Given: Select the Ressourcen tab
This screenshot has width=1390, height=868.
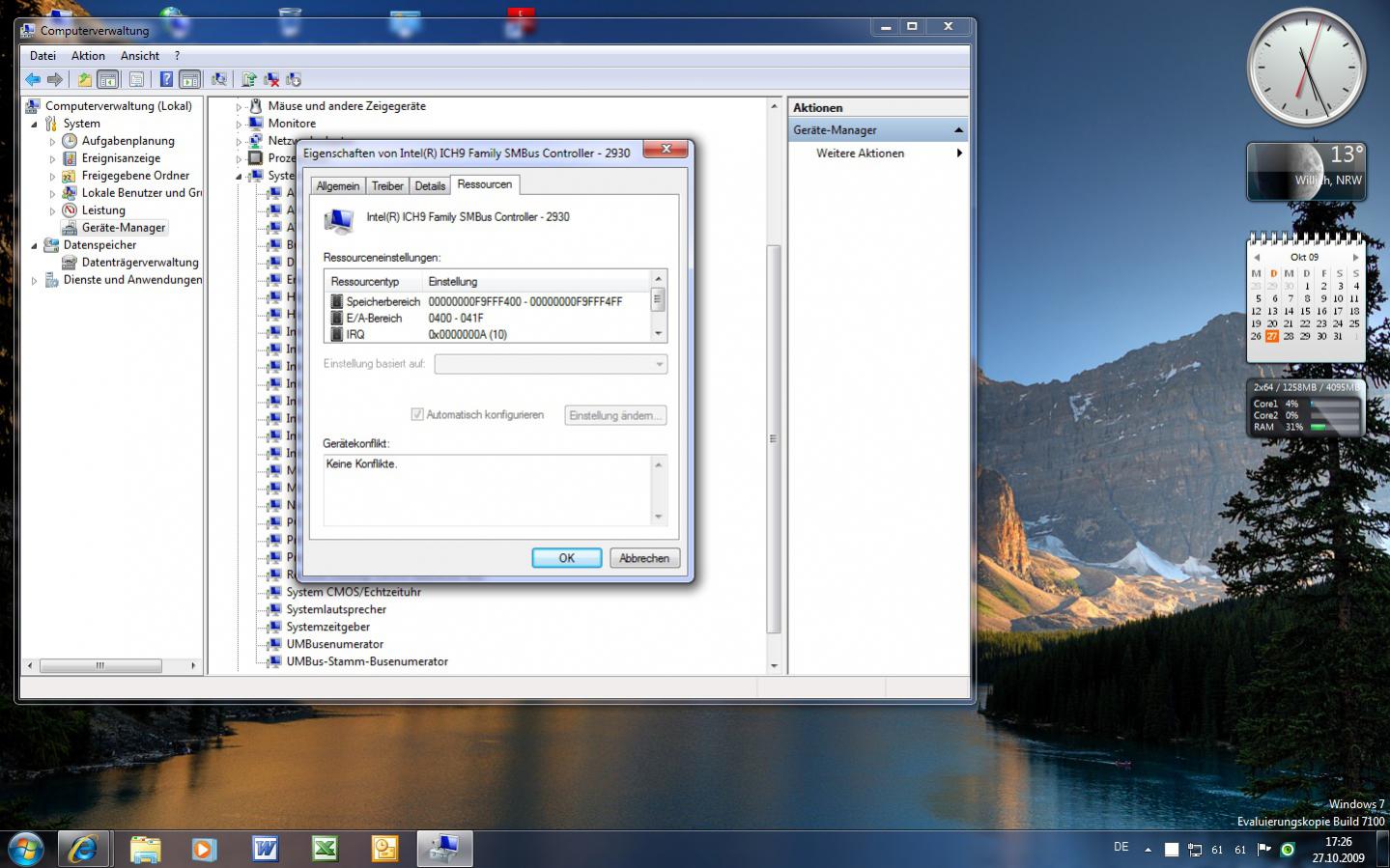Looking at the screenshot, I should pos(485,184).
